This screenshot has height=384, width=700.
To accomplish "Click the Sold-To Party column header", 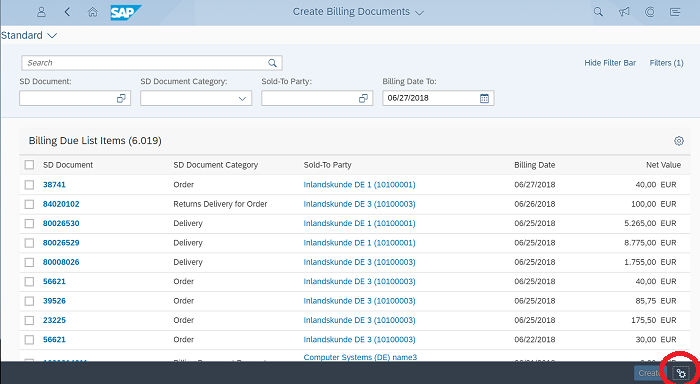I will tap(328, 165).
